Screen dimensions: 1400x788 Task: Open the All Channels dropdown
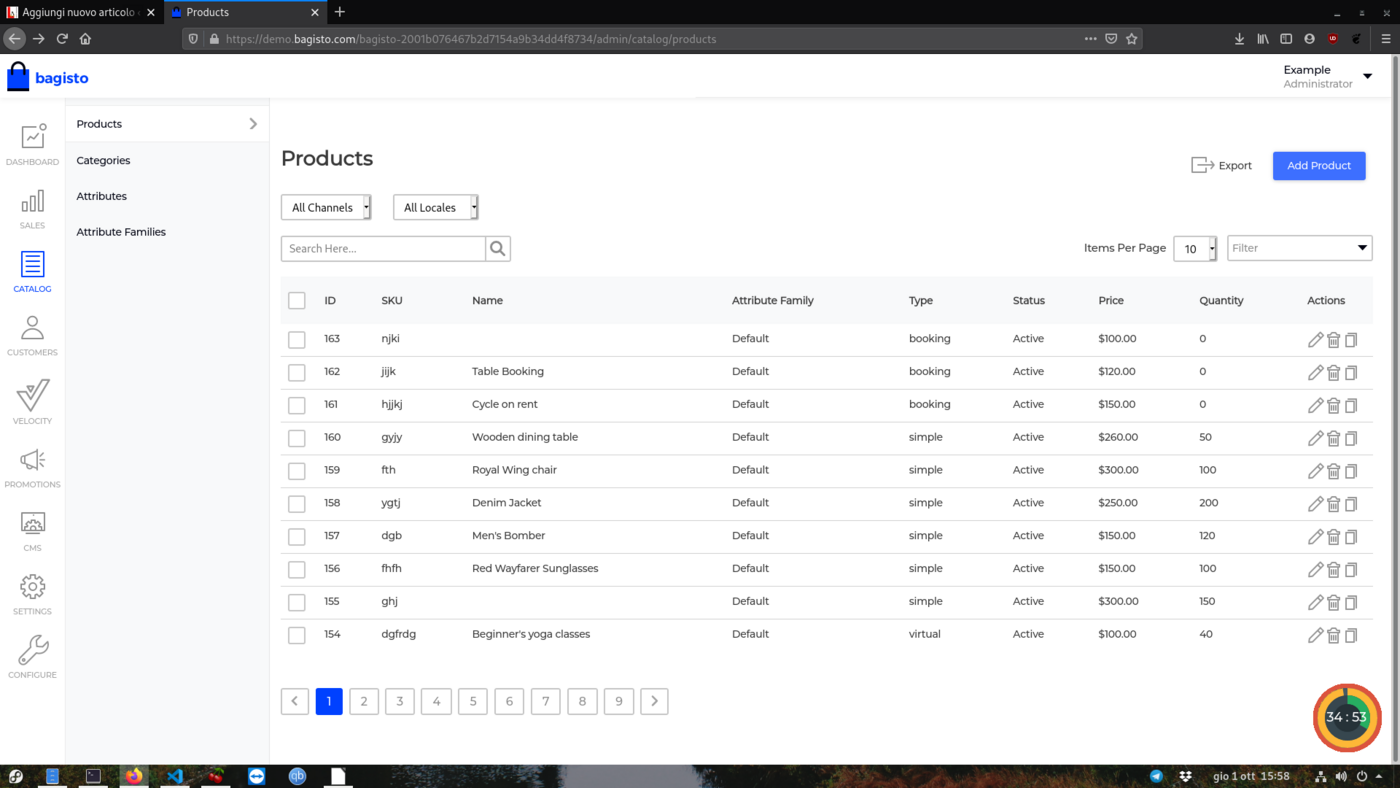click(x=326, y=208)
